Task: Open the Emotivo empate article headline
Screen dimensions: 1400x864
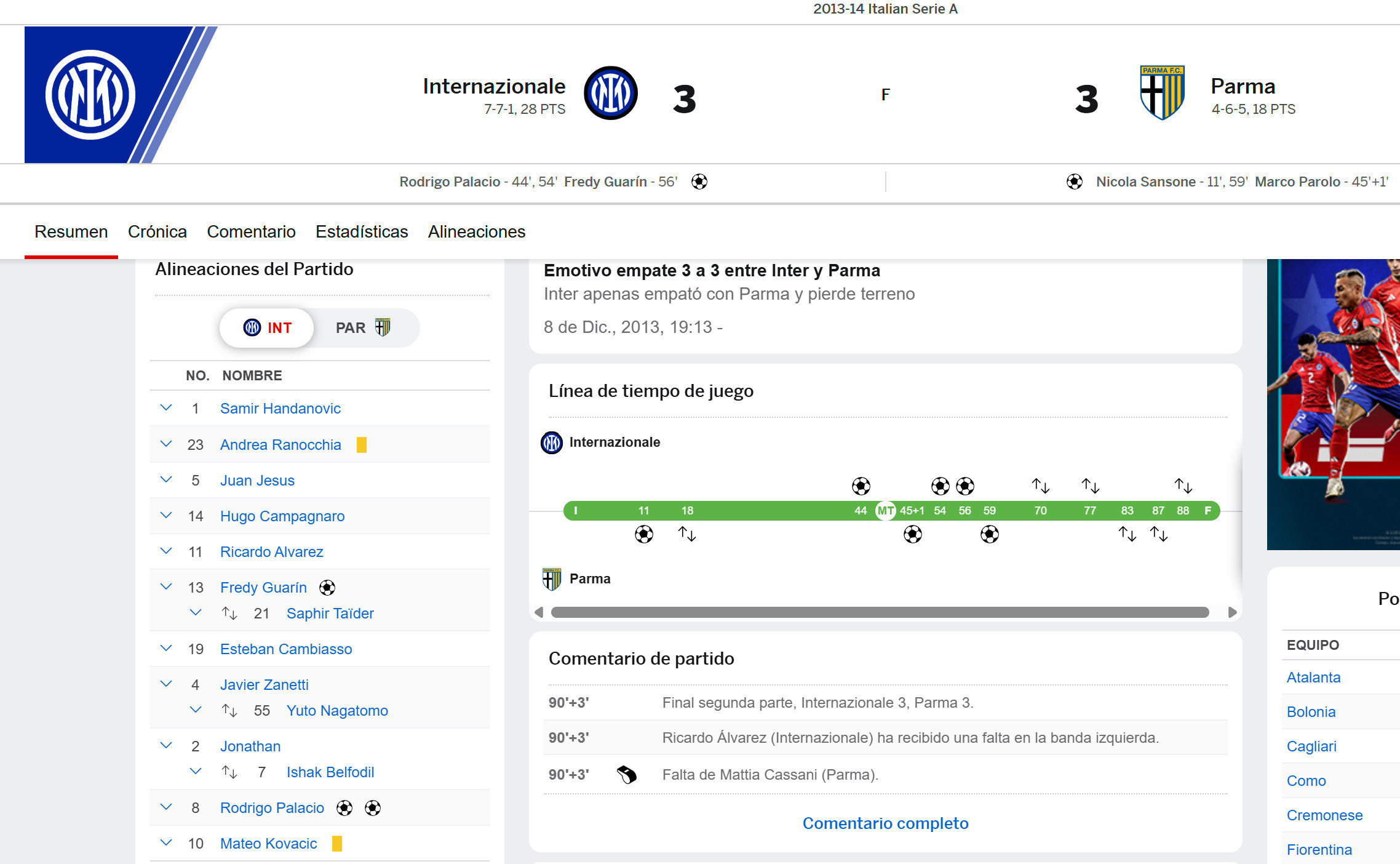Action: pyautogui.click(x=712, y=271)
